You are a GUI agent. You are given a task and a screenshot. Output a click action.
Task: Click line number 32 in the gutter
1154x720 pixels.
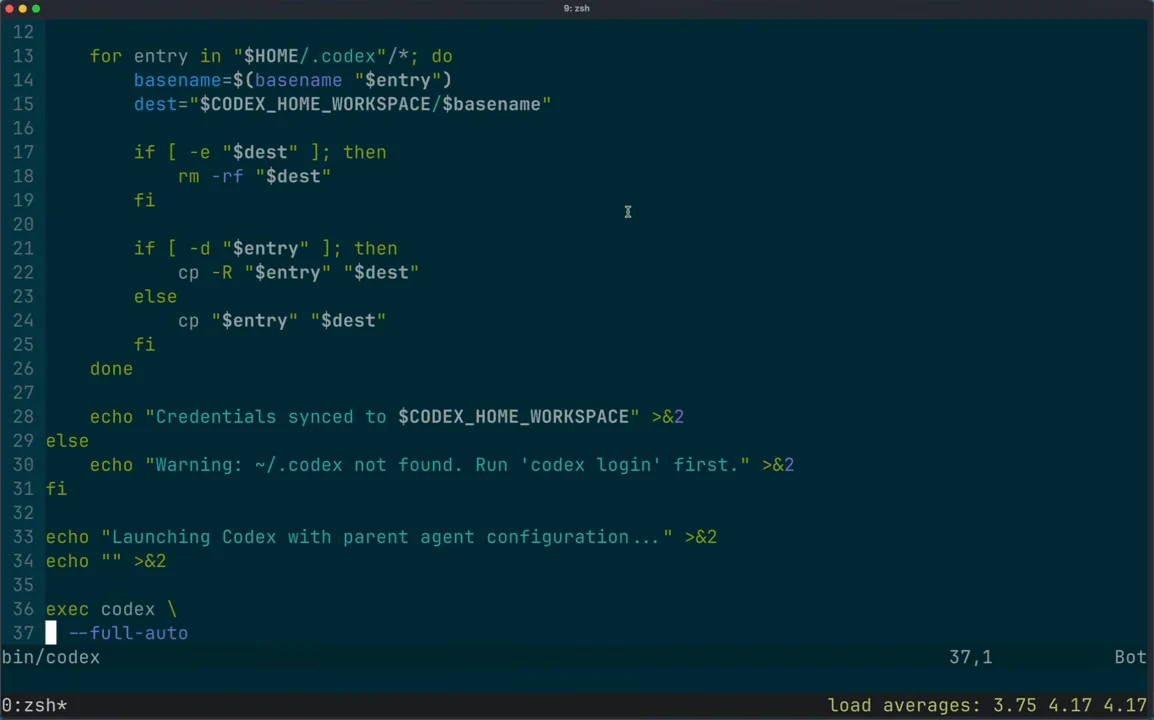24,513
